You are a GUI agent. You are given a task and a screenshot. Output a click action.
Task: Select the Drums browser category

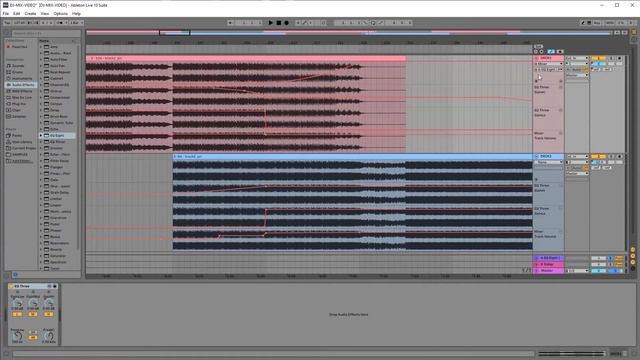coord(18,72)
